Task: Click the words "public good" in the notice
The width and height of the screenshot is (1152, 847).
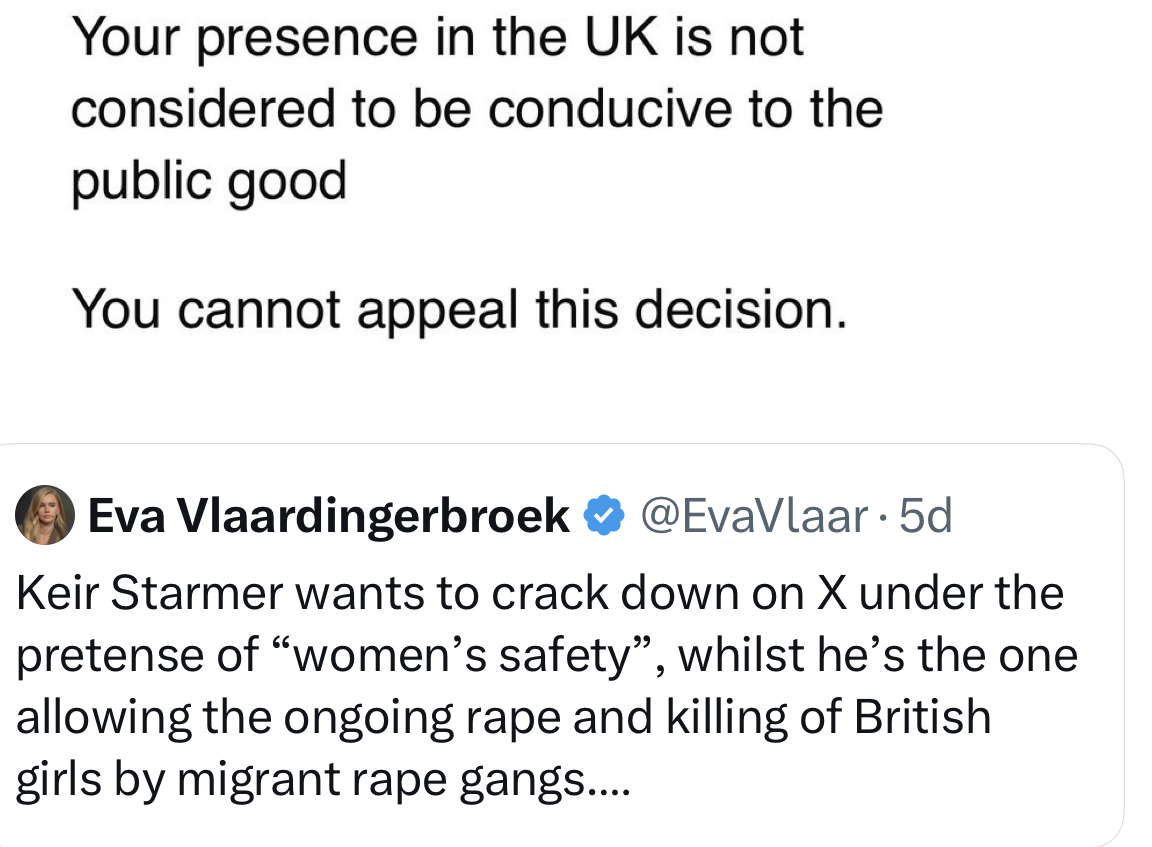Action: (209, 182)
